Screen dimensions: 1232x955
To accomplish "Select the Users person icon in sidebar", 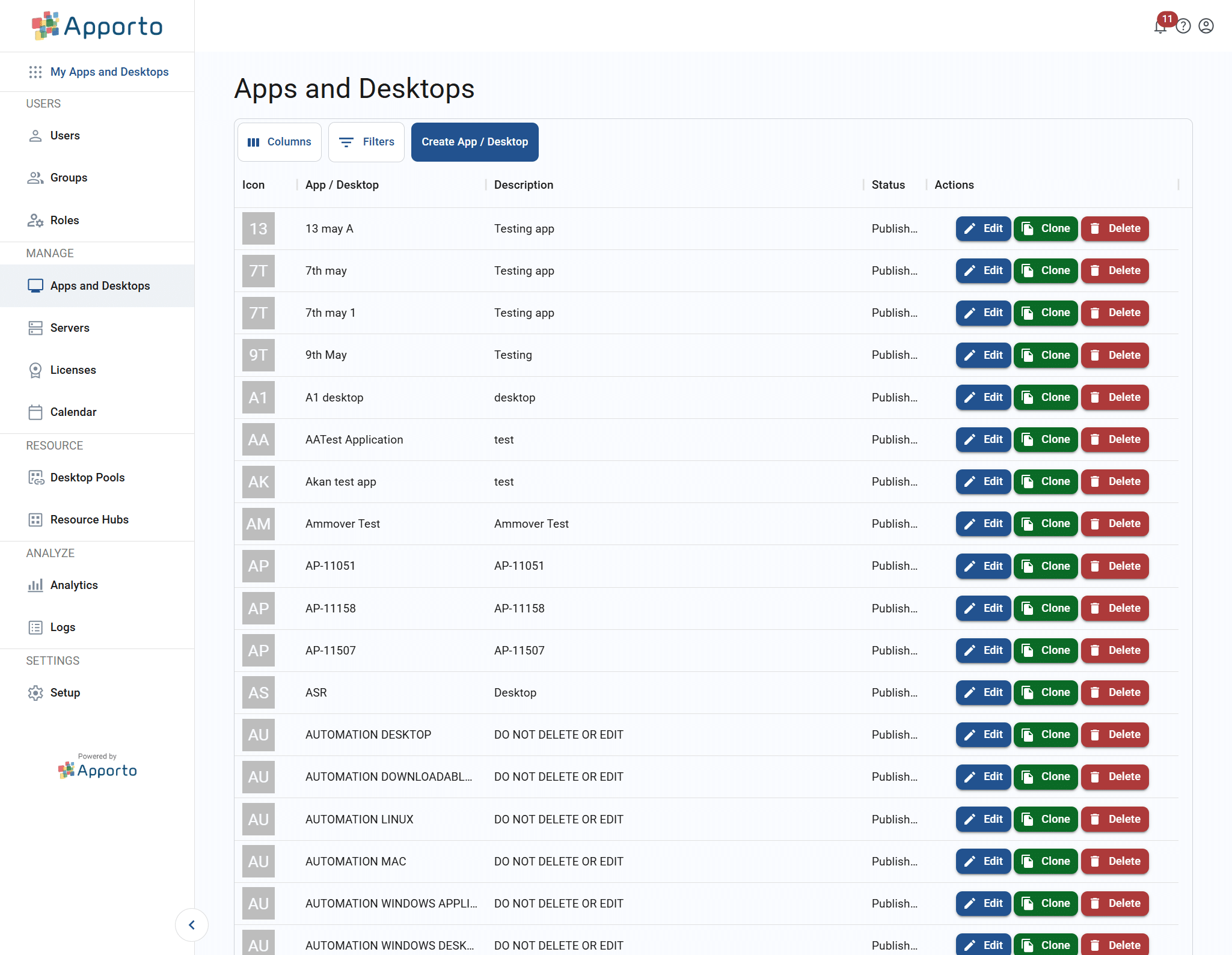I will (35, 135).
